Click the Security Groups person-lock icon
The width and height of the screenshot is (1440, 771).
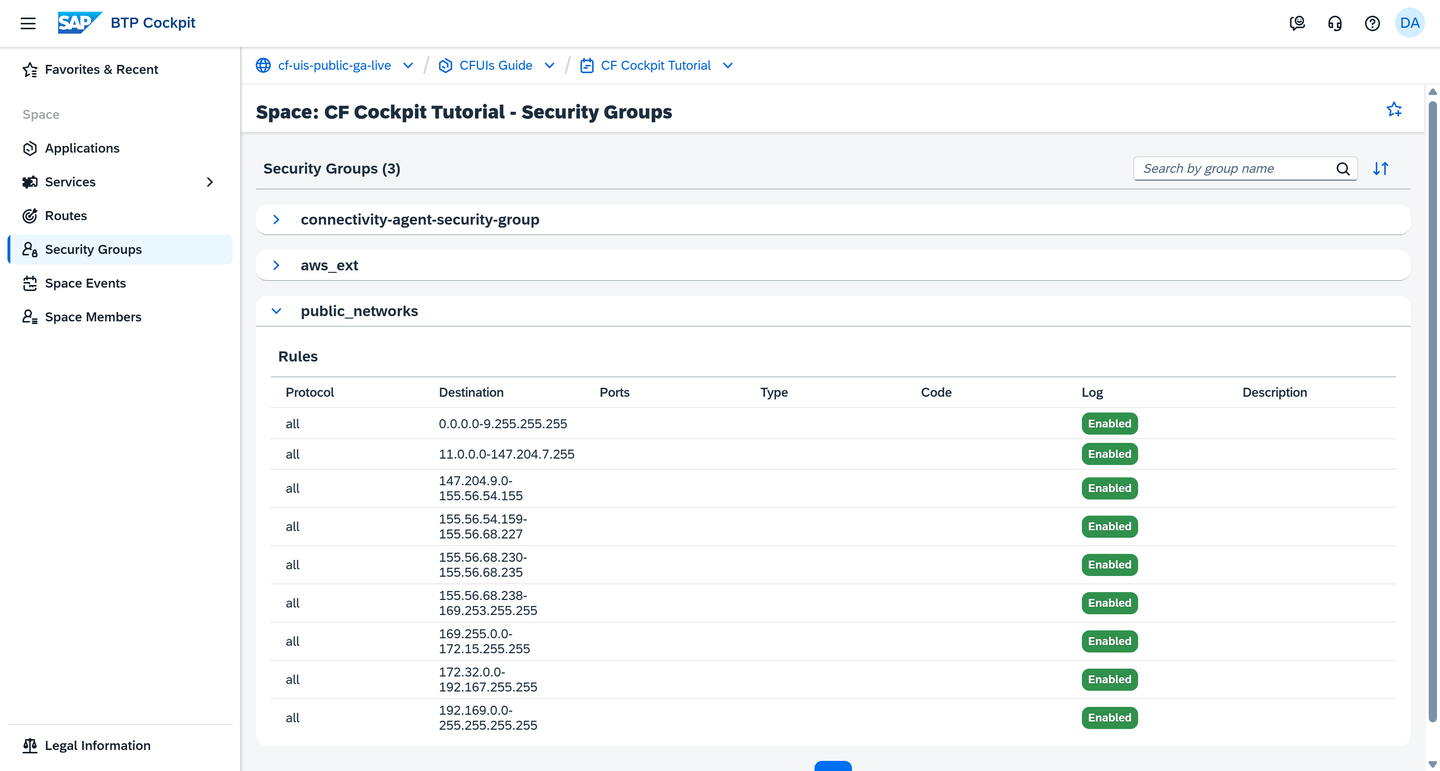30,250
